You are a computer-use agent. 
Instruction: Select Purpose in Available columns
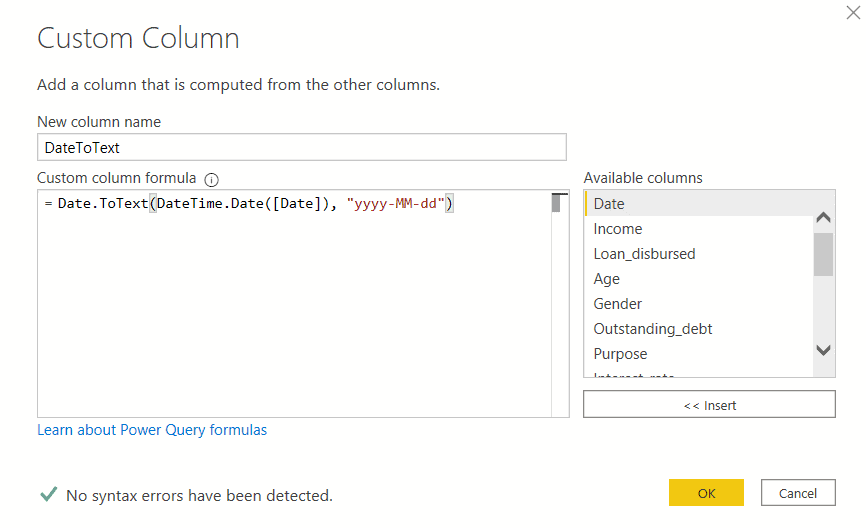(x=699, y=353)
